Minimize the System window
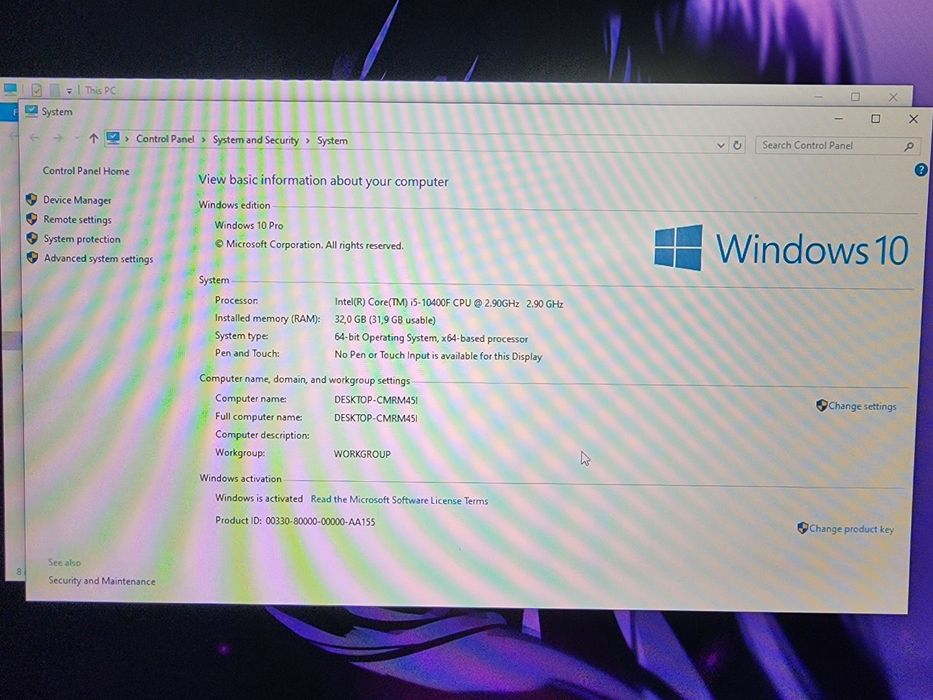The height and width of the screenshot is (700, 933). coord(838,118)
